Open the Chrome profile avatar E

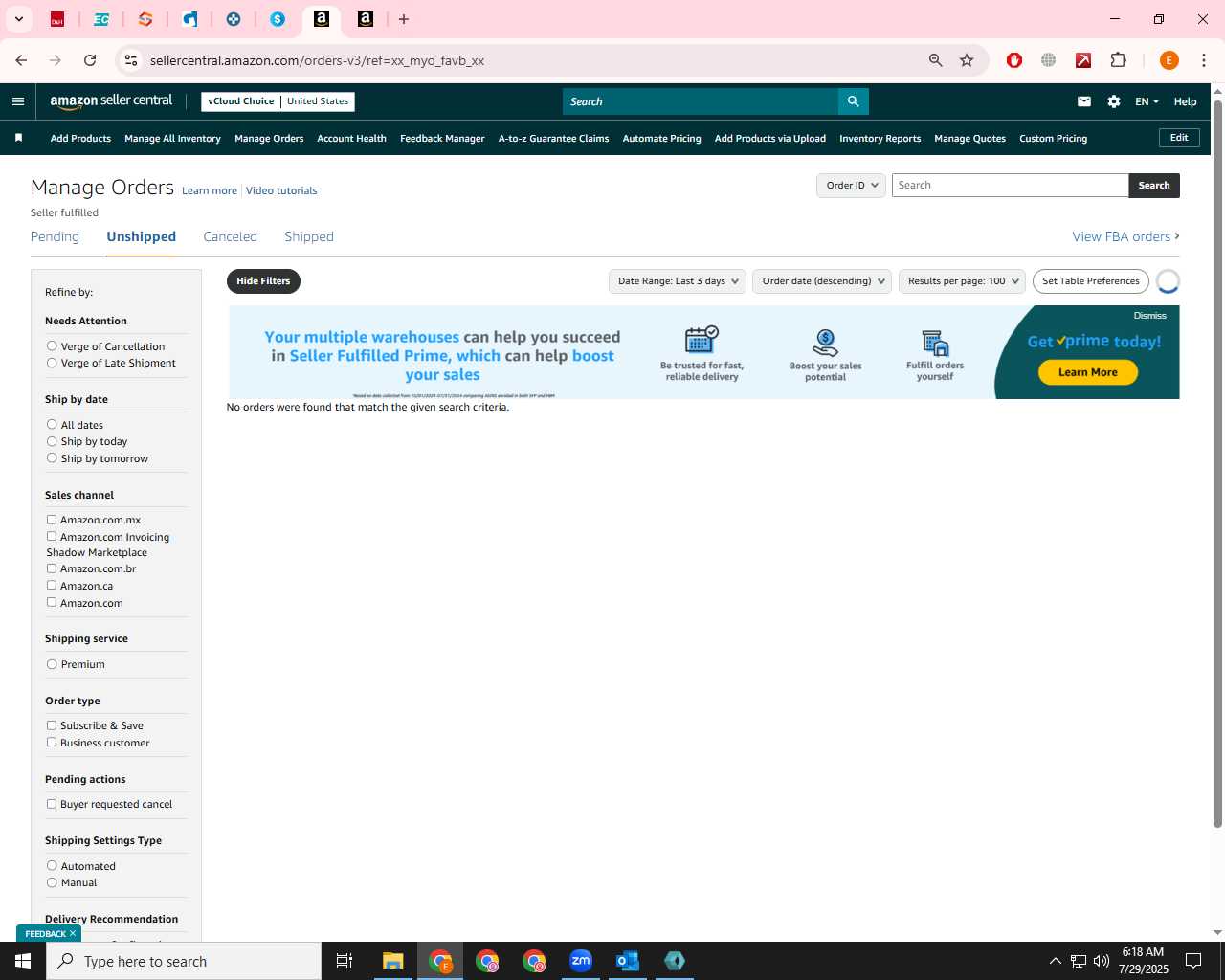pyautogui.click(x=1169, y=60)
